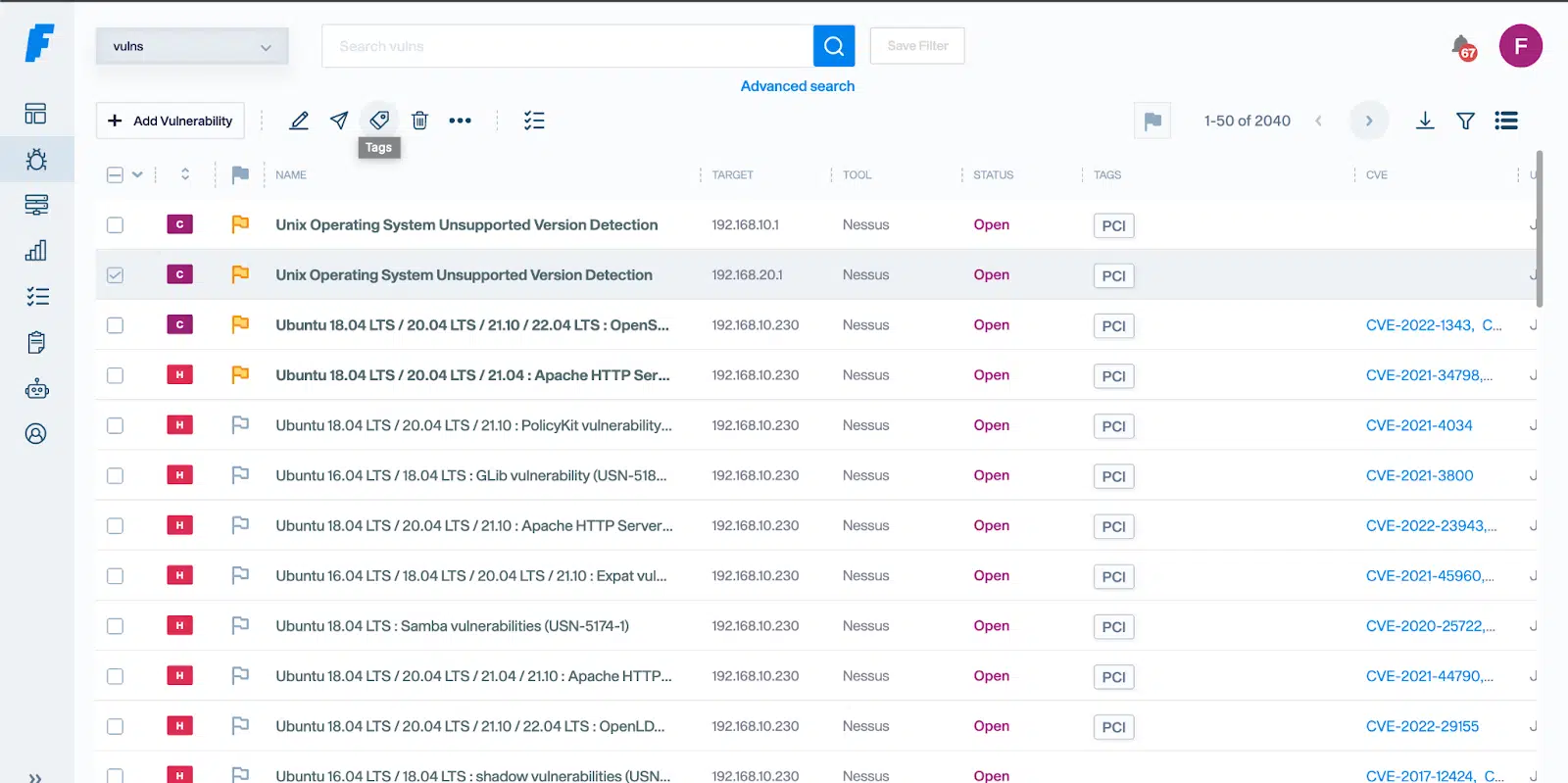
Task: Click the vertical scrollbar of the table
Action: (1540, 228)
